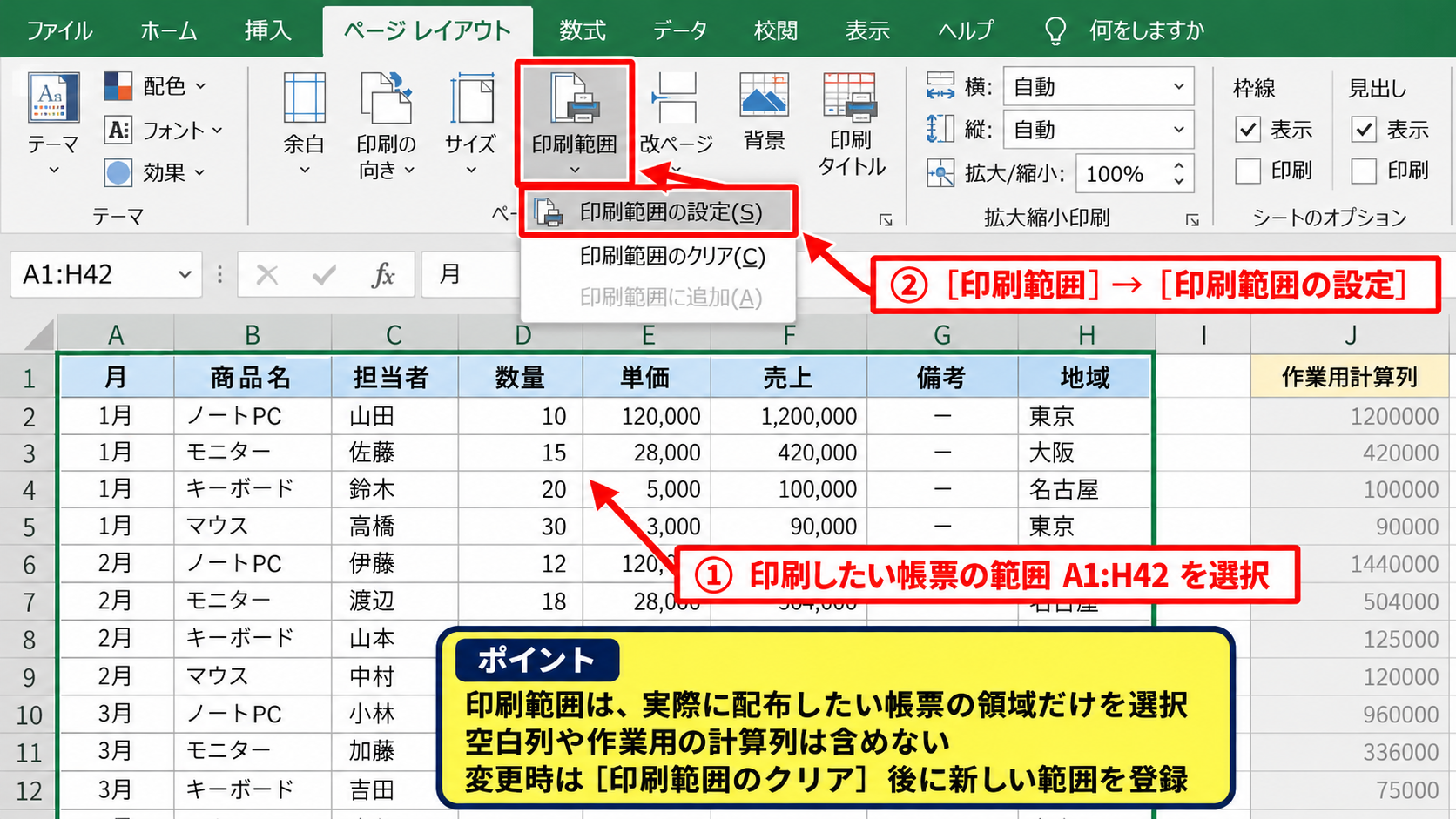1456x819 pixels.
Task: Switch to the ファイル tab
Action: pos(59,30)
